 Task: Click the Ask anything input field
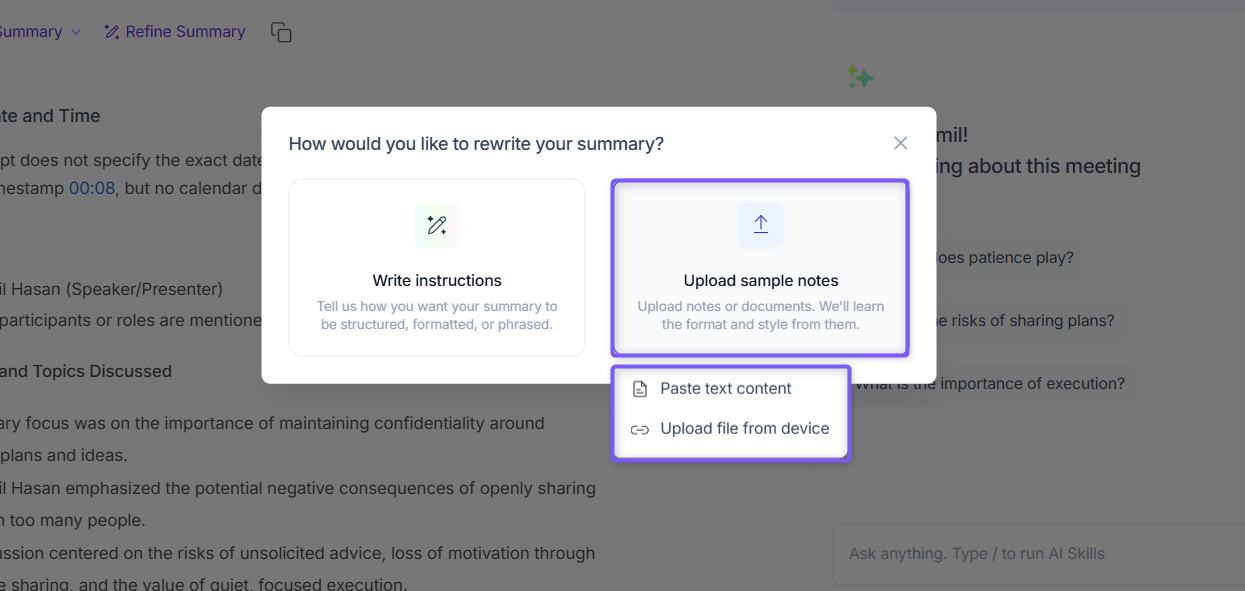coord(1038,553)
